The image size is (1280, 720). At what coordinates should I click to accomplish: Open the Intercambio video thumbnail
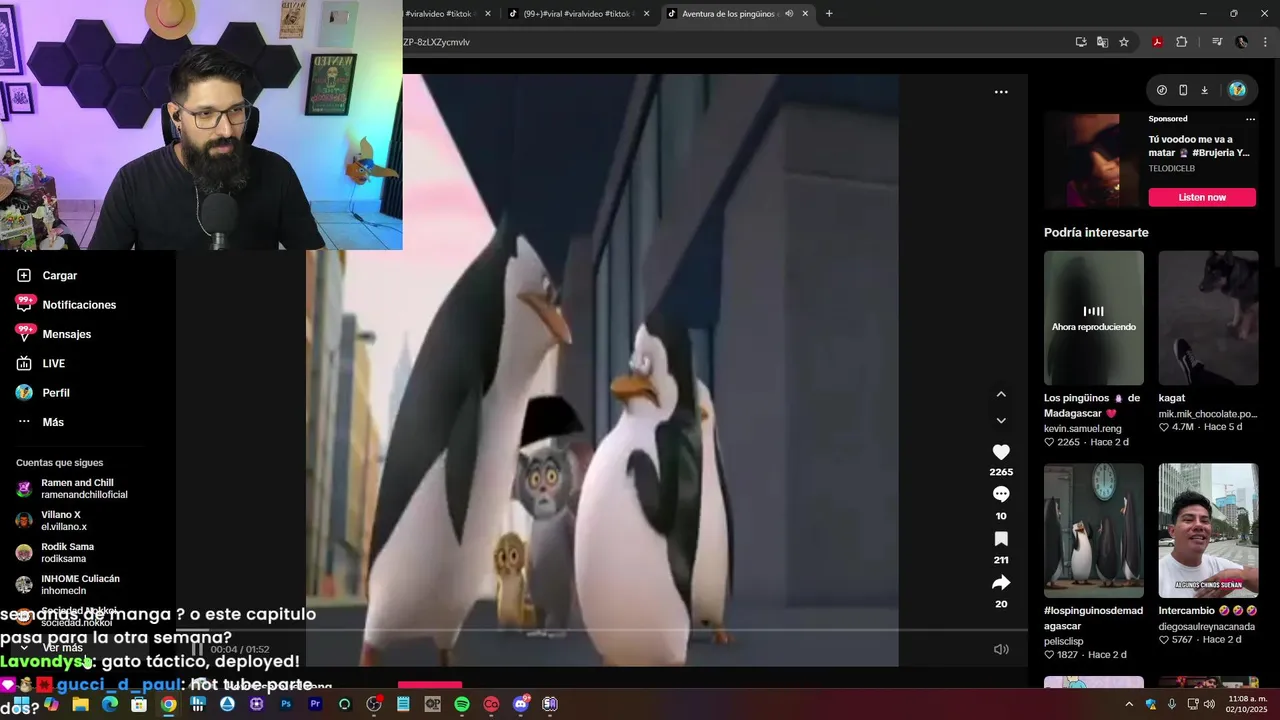coord(1208,530)
